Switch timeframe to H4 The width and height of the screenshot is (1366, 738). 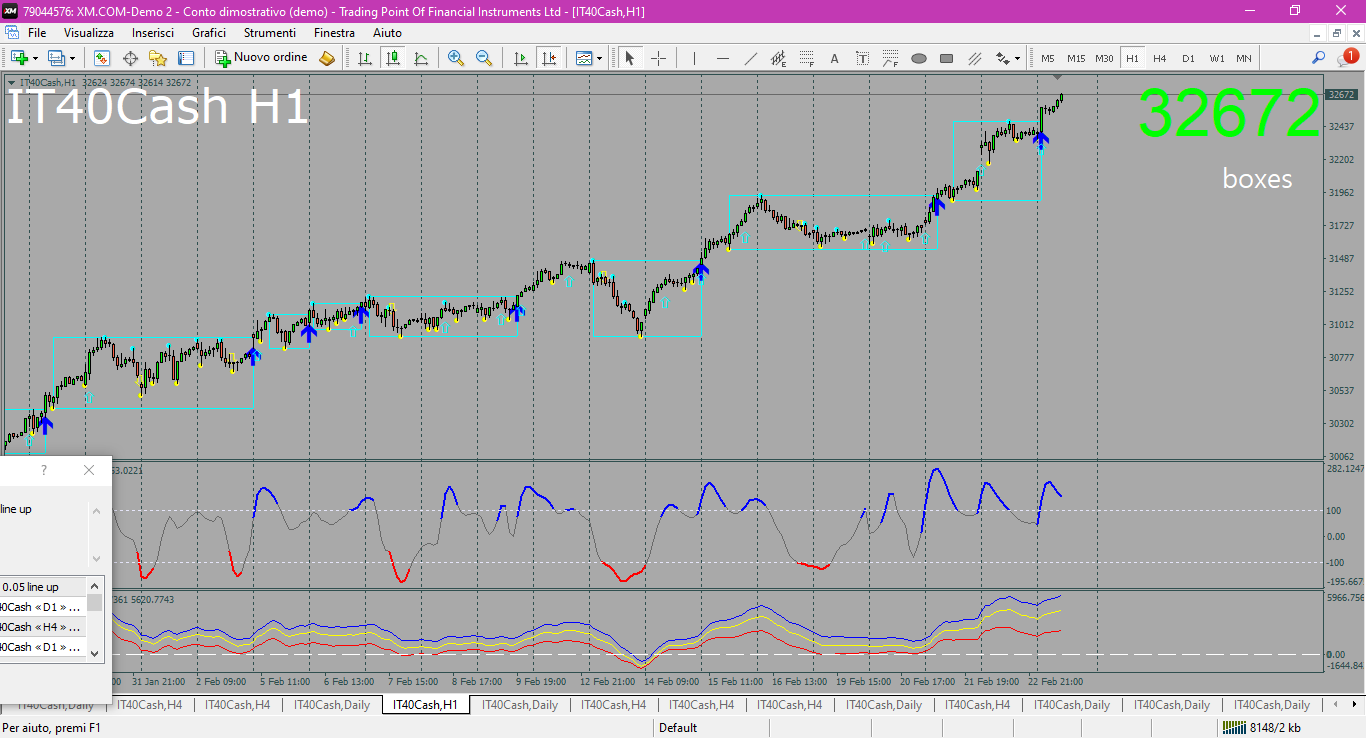[1160, 58]
